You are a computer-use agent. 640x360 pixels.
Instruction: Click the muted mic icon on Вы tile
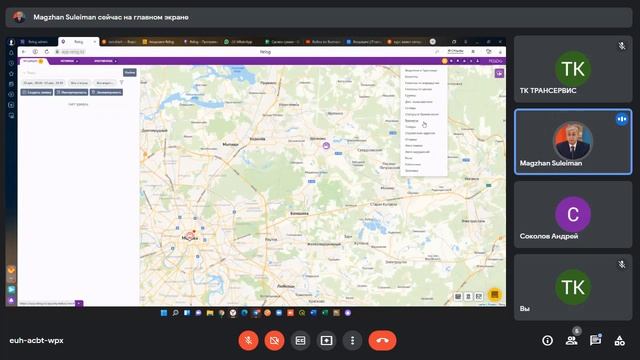click(x=622, y=264)
